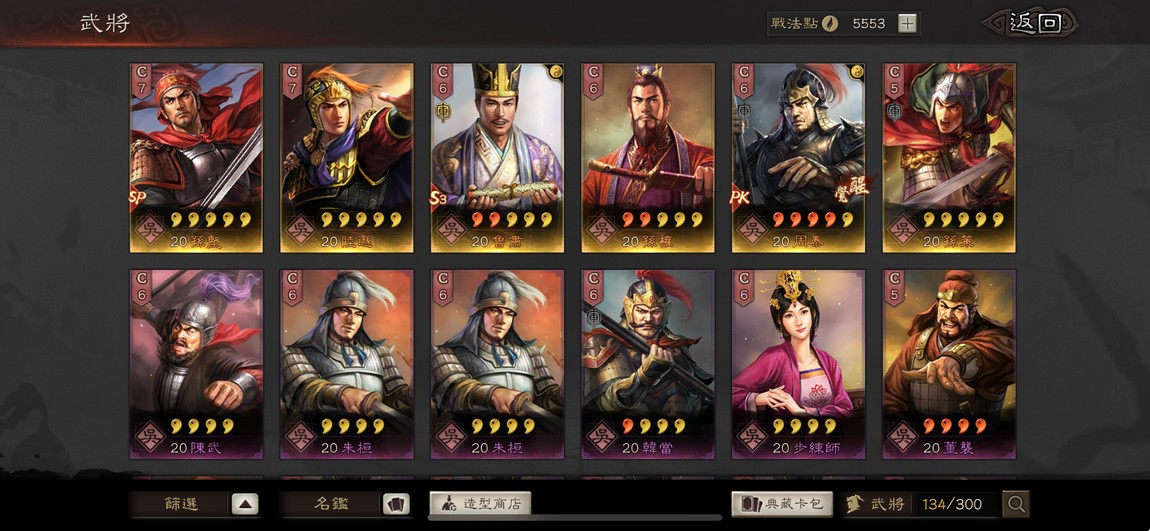1150x531 pixels.
Task: Choose the 董襲 general card
Action: click(949, 364)
